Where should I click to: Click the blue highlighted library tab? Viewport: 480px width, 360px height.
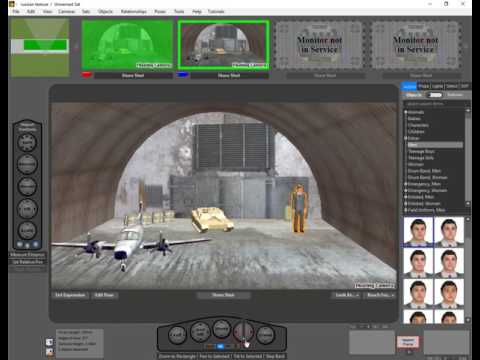[409, 86]
